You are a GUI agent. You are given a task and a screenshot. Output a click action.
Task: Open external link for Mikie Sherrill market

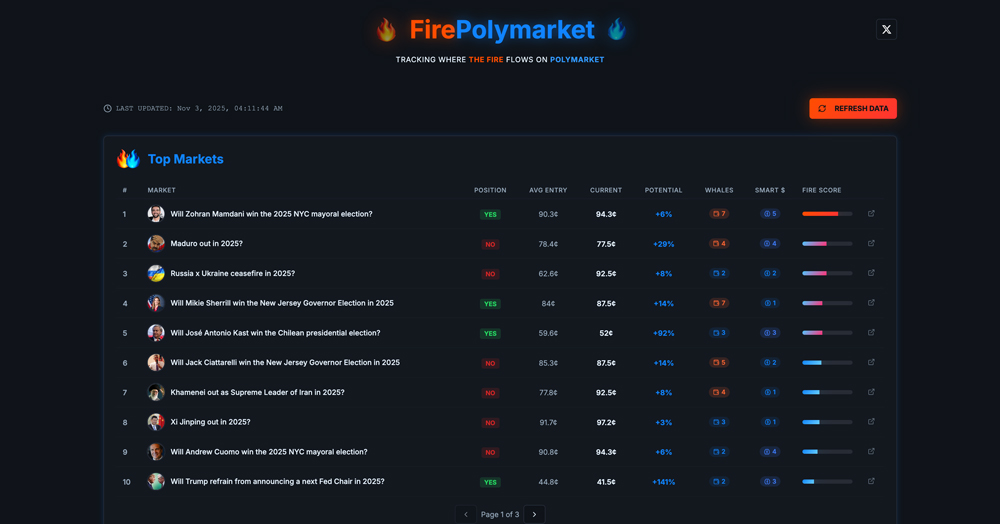871,303
